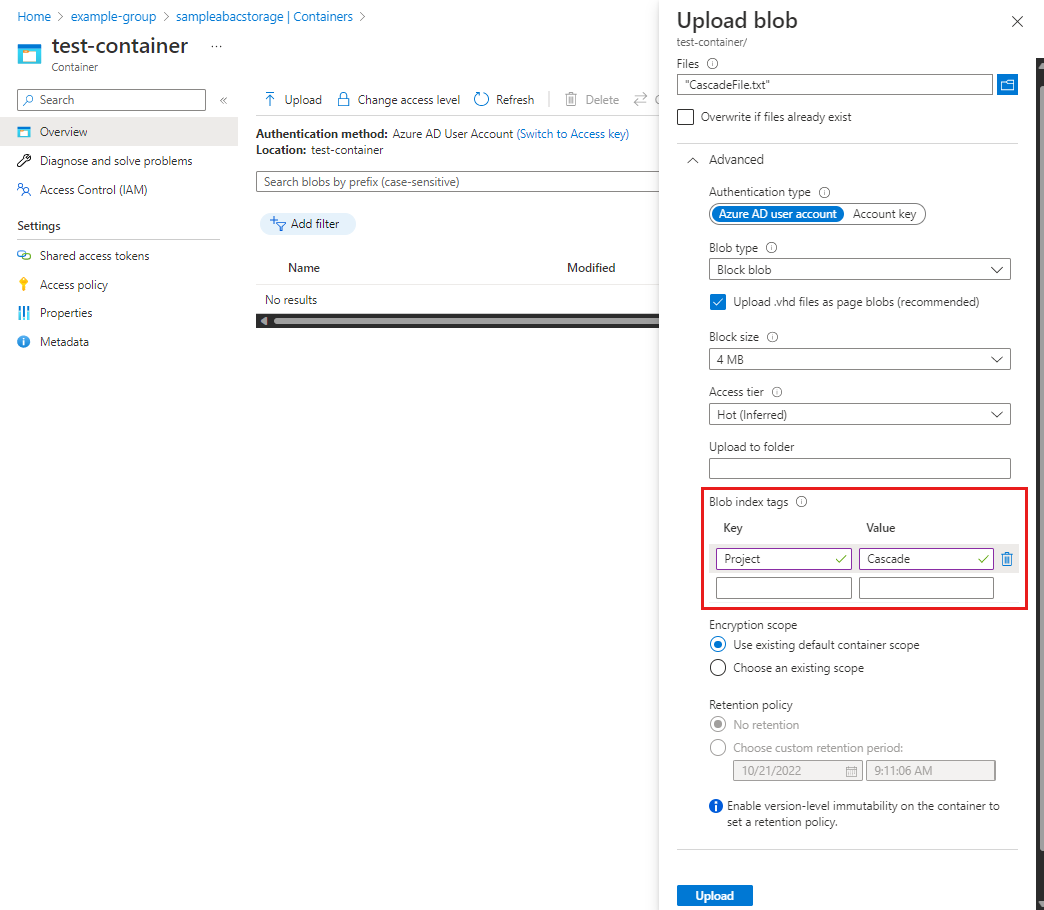This screenshot has width=1044, height=910.
Task: Navigate to example-group breadcrumb
Action: click(113, 16)
